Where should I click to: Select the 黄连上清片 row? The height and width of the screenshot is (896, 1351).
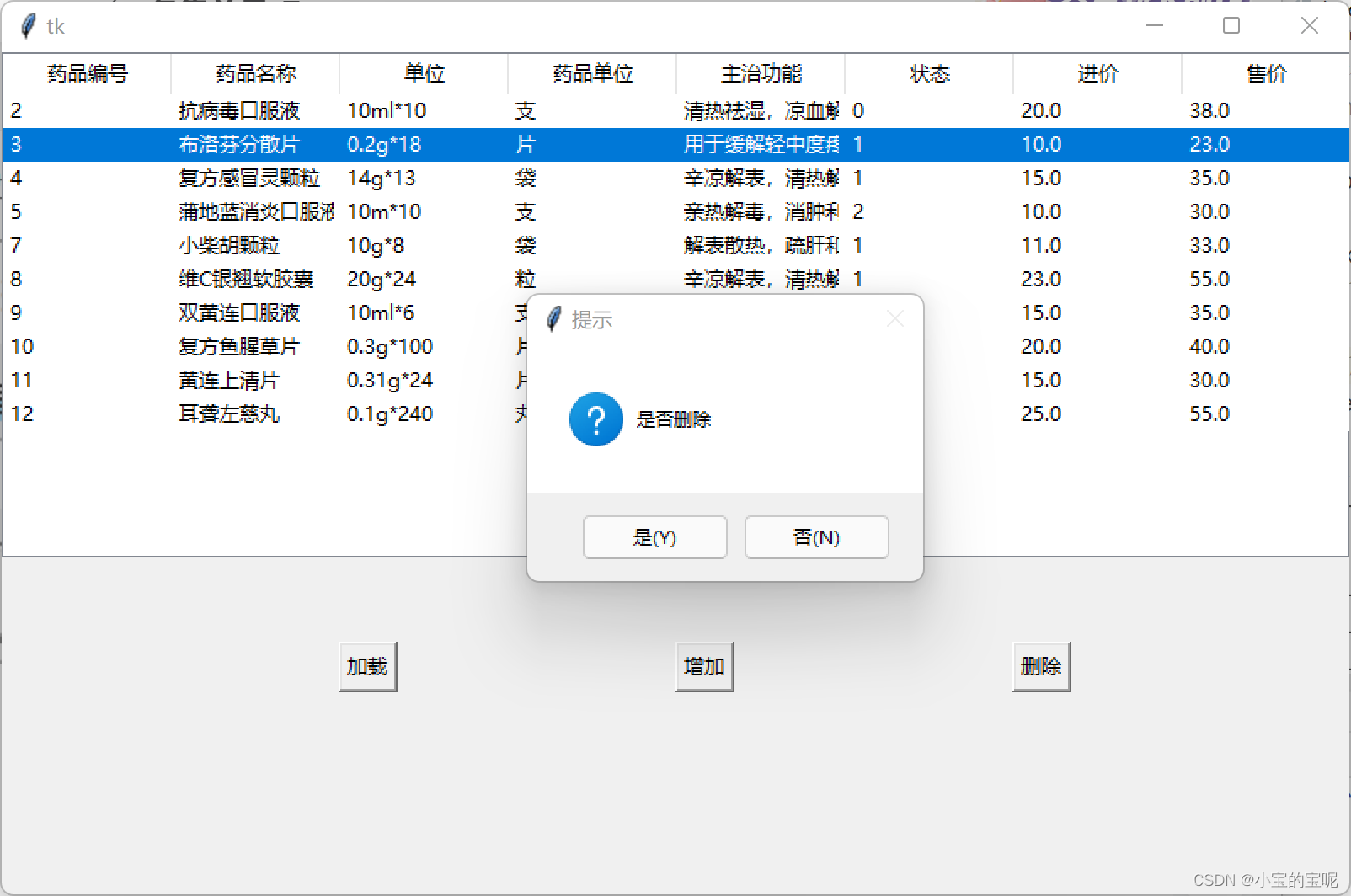(x=265, y=380)
